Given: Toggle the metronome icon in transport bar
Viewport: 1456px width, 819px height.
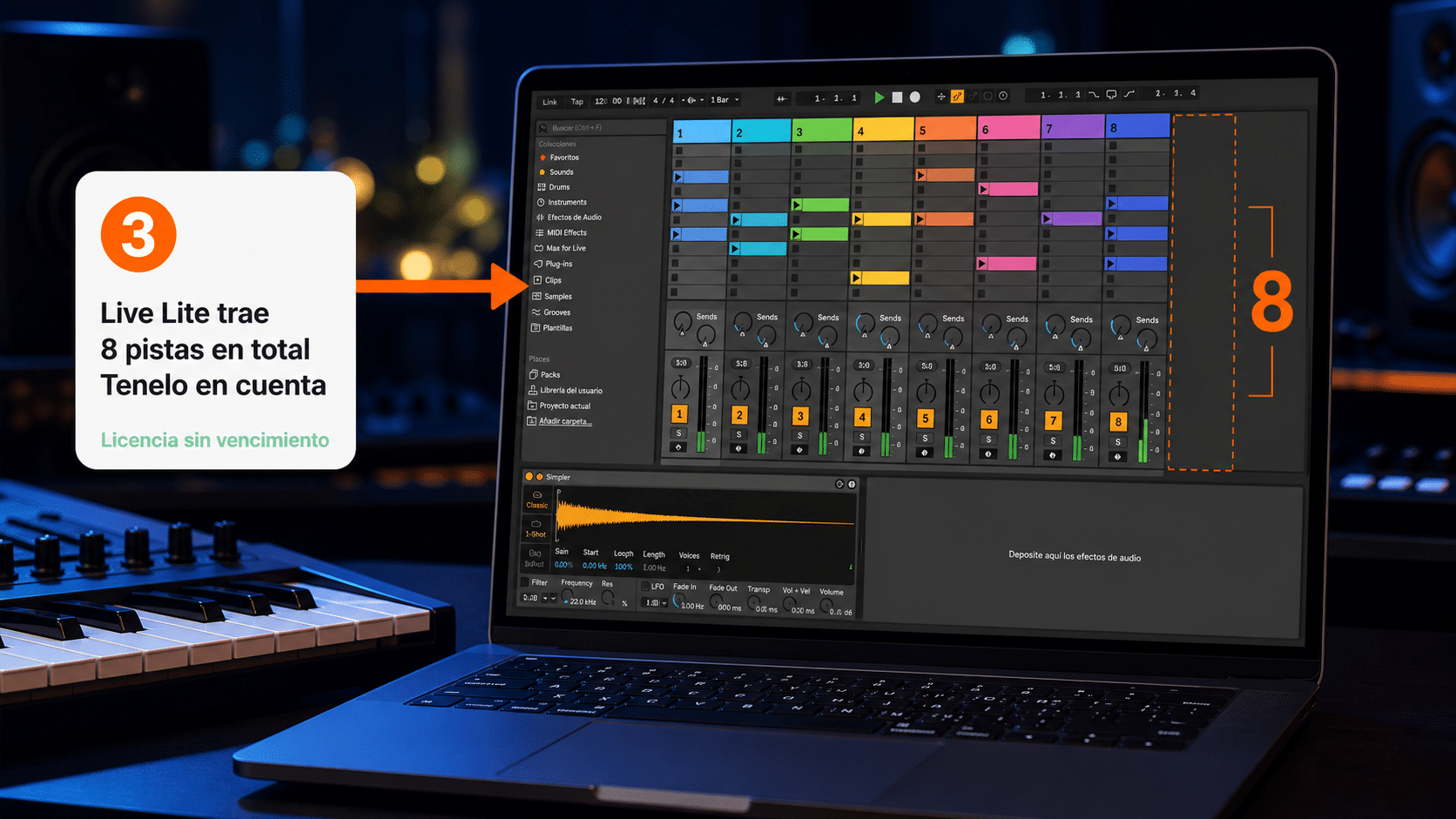Looking at the screenshot, I should (x=691, y=100).
